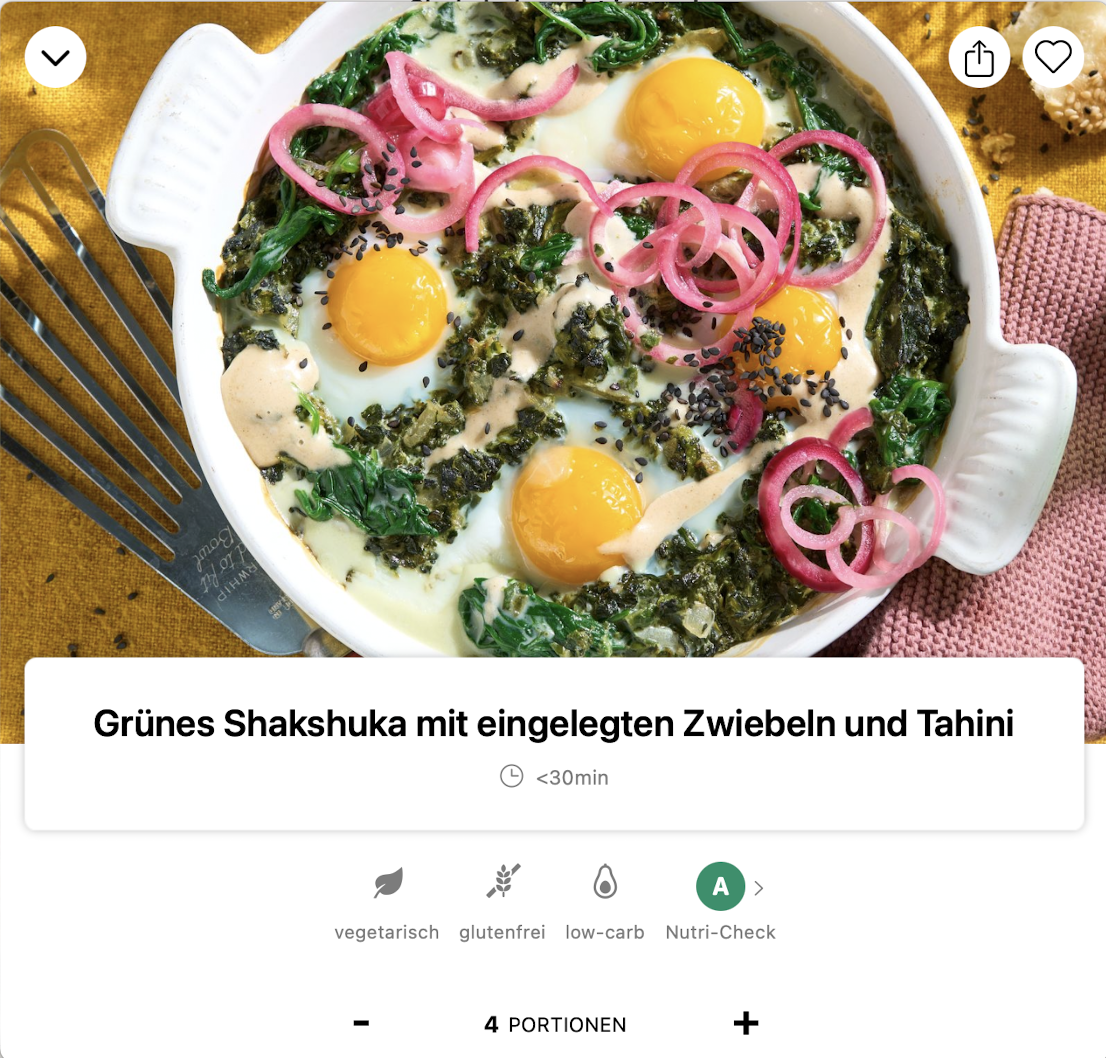Tap the low-carb avocado icon
This screenshot has width=1106, height=1058.
pos(604,882)
